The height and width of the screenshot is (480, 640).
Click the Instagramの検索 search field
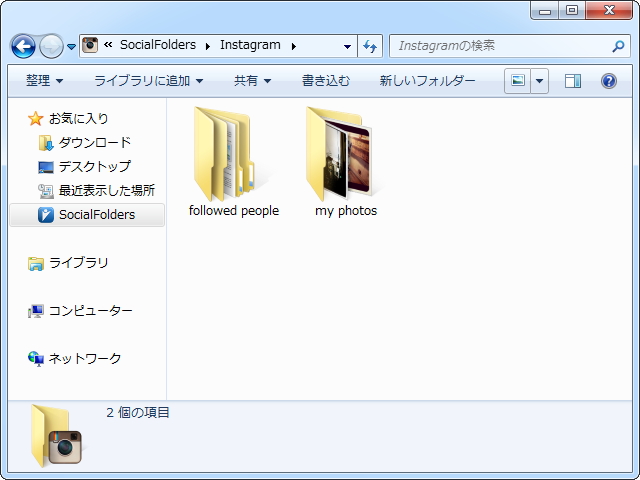(510, 46)
